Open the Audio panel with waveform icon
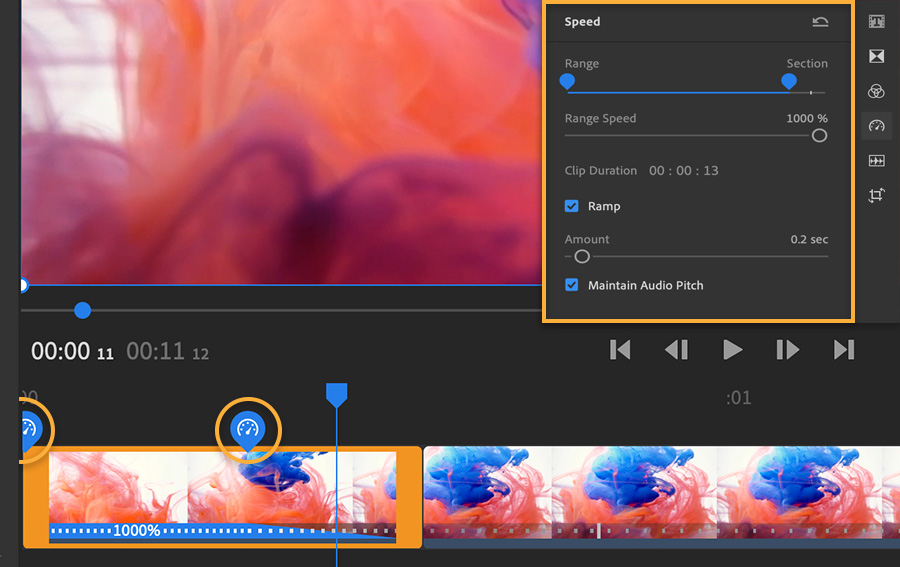 (x=876, y=161)
